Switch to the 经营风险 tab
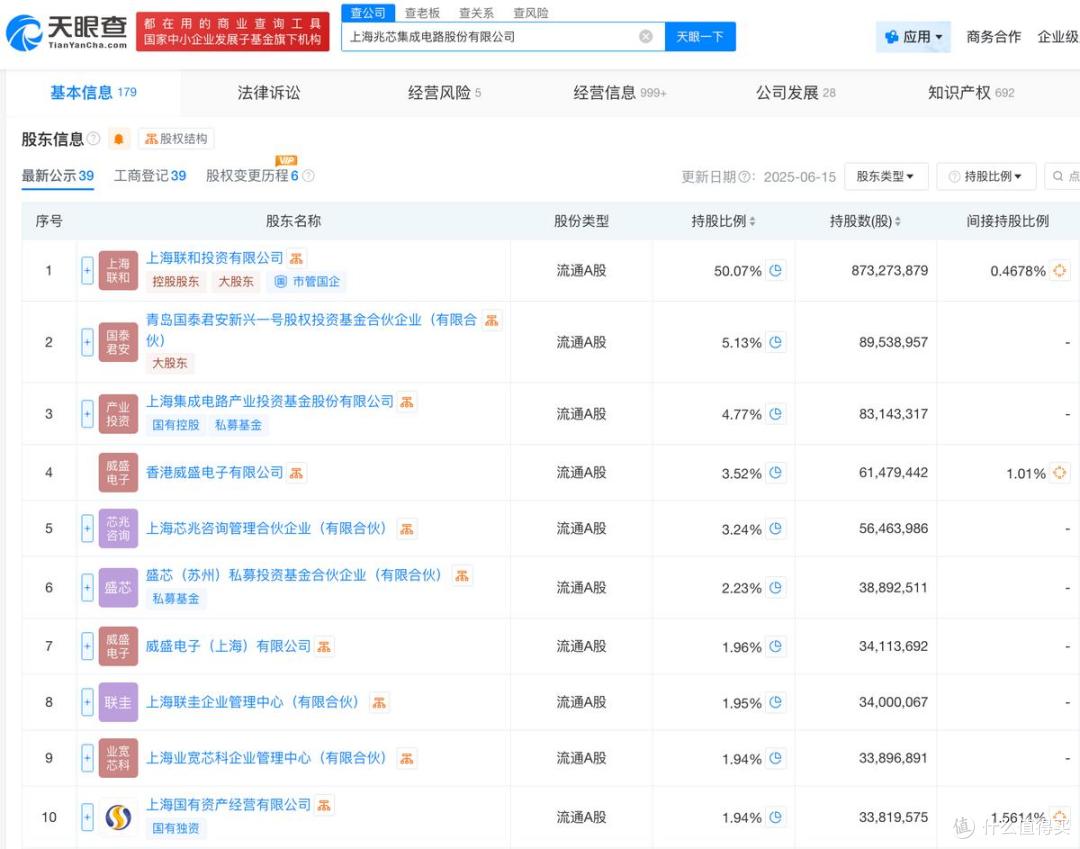 pyautogui.click(x=444, y=93)
